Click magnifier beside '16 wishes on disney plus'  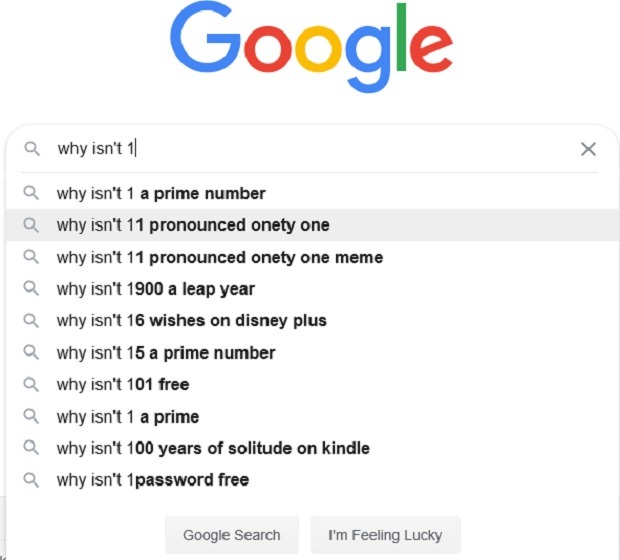tap(31, 320)
